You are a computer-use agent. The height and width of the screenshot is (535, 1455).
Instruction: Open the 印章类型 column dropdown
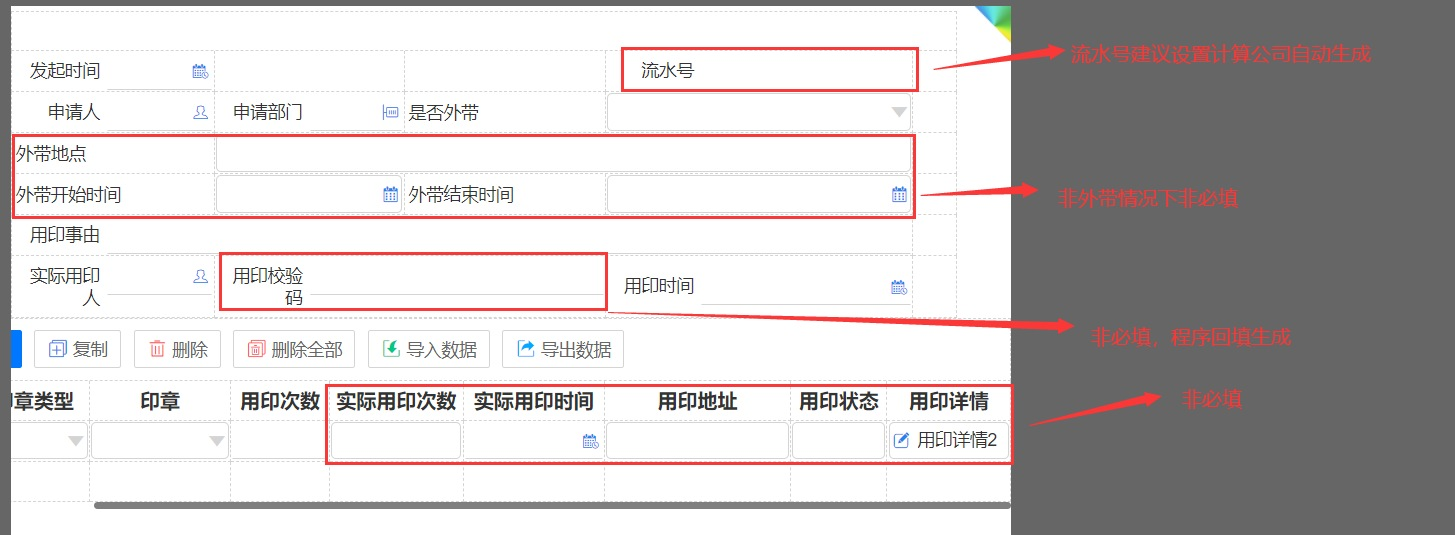point(76,441)
